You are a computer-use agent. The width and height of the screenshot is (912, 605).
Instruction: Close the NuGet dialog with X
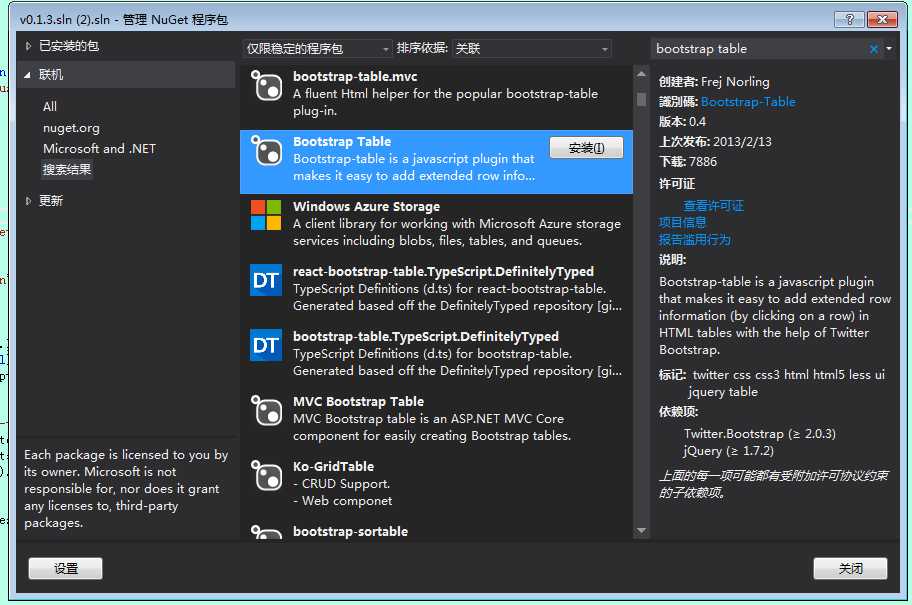[x=882, y=19]
